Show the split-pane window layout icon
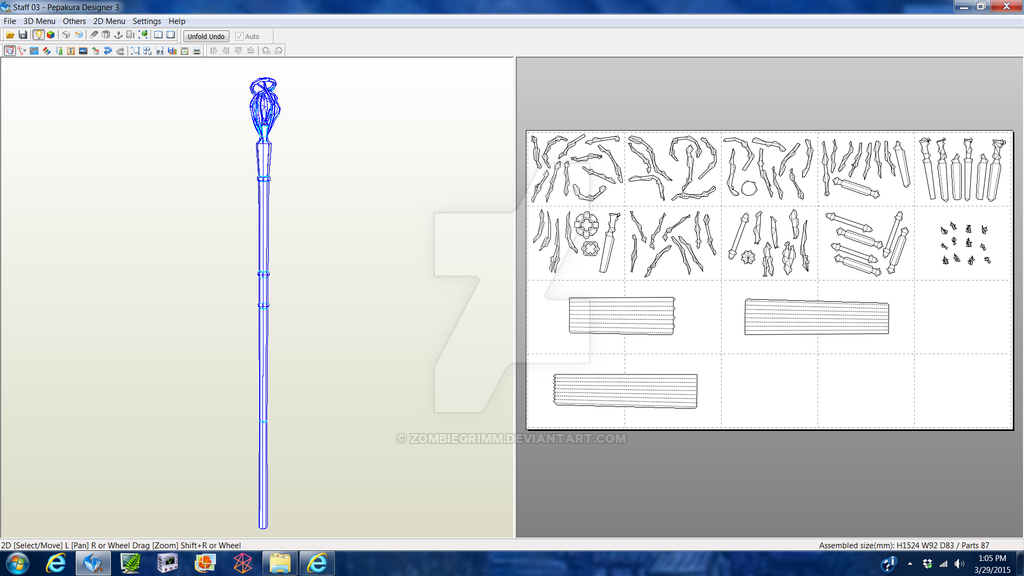 coord(158,35)
